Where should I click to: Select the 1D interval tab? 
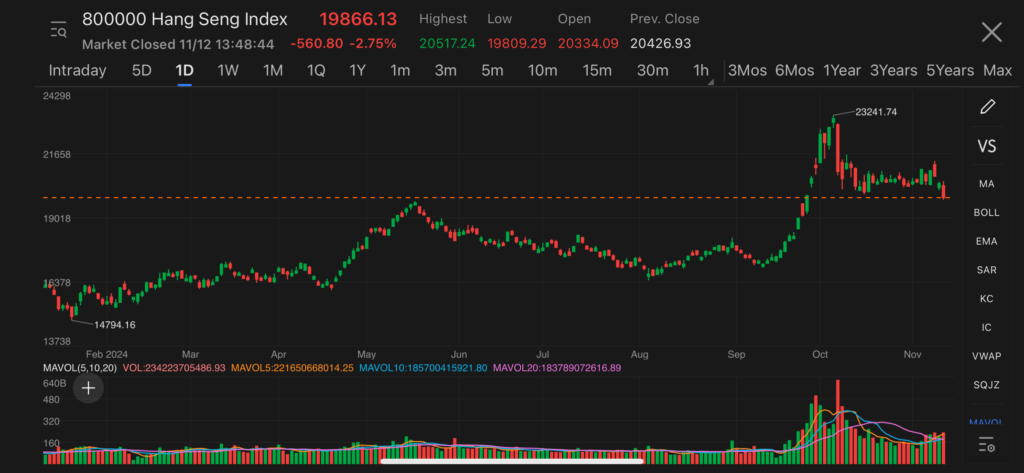(x=184, y=71)
